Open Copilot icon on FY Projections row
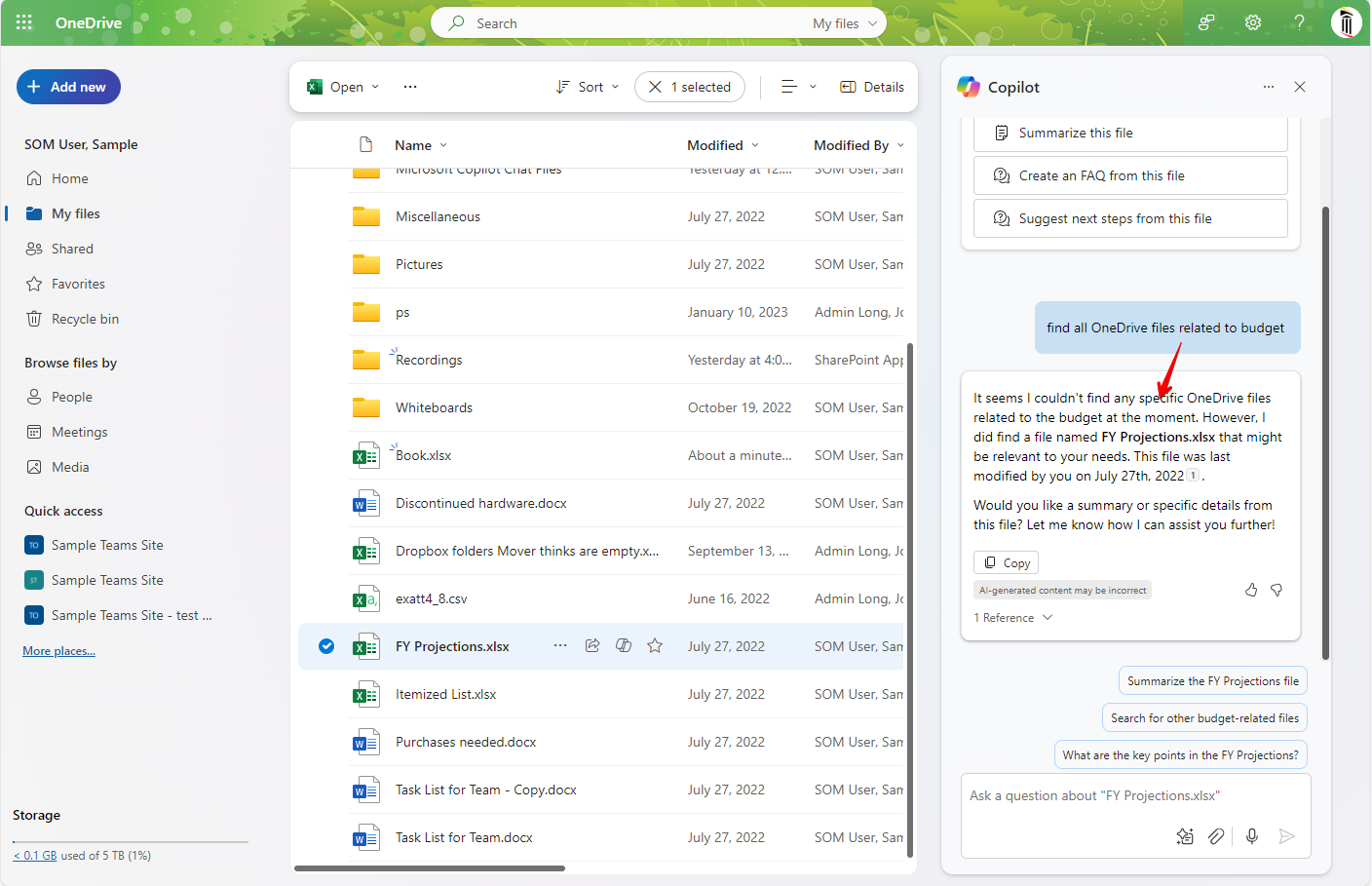The image size is (1372, 886). 624,645
